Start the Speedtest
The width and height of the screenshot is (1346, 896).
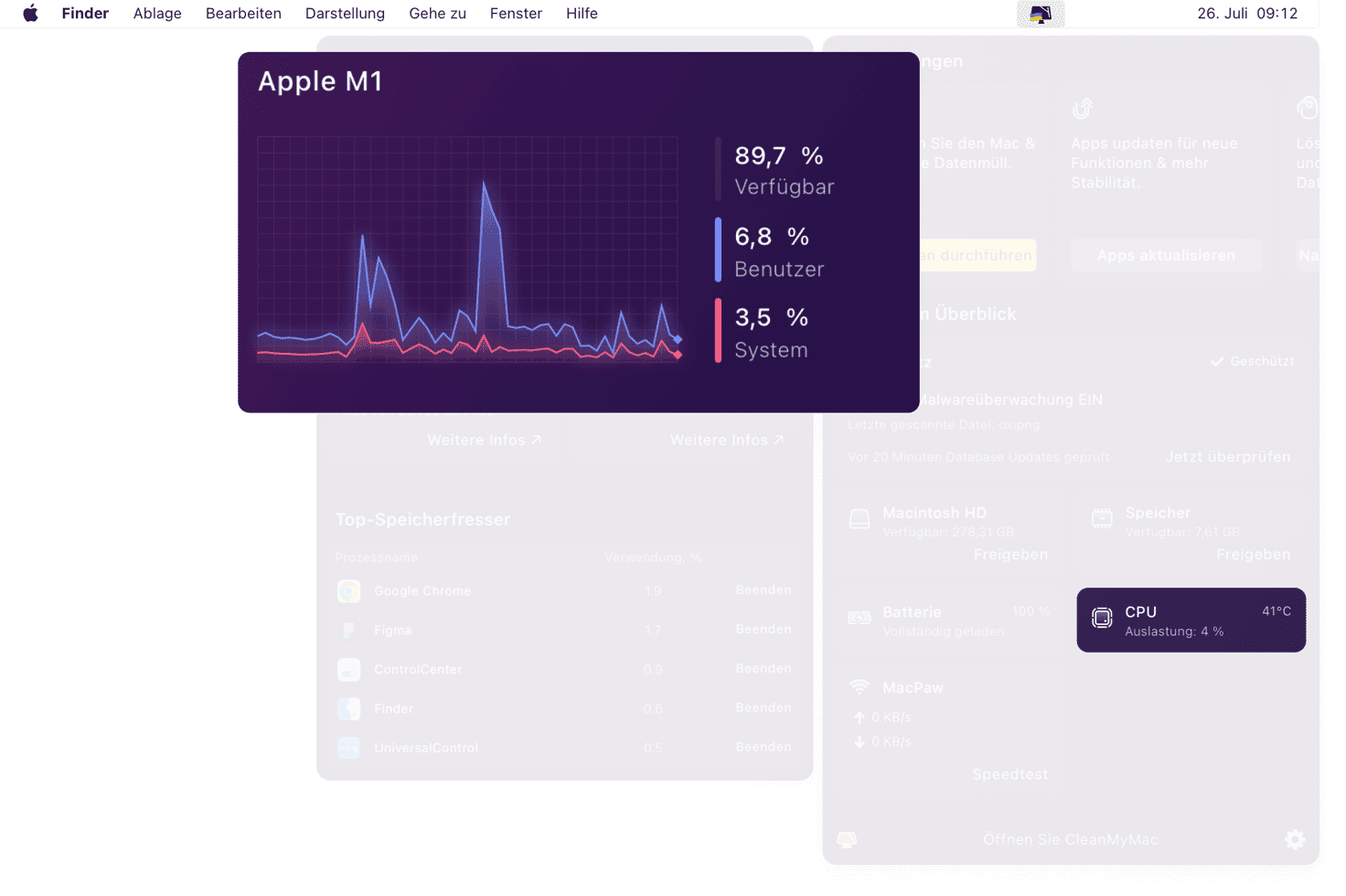tap(1009, 774)
